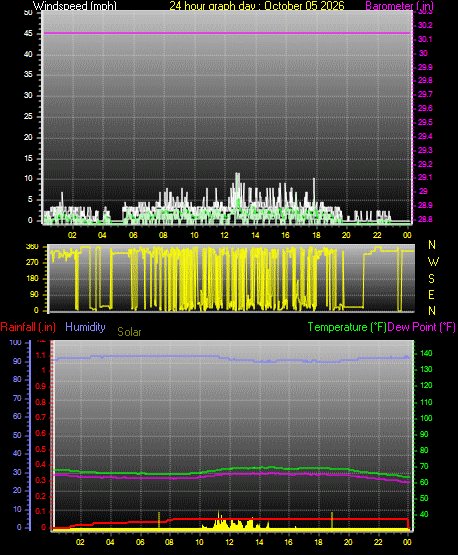458x555 pixels.
Task: Click the '0.3' rainfall axis value
Action: (x=41, y=481)
